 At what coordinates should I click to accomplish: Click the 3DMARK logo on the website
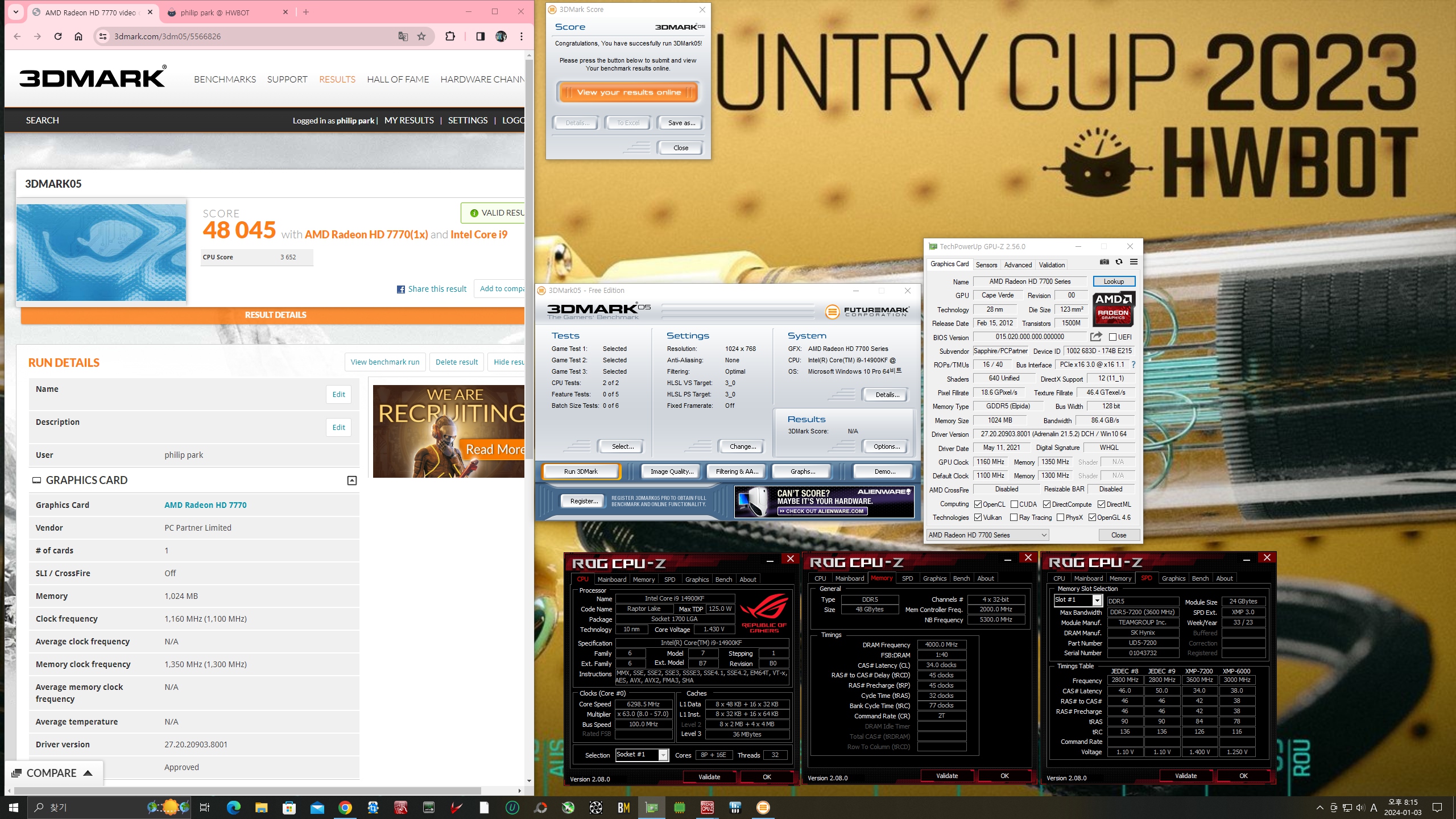click(x=93, y=77)
